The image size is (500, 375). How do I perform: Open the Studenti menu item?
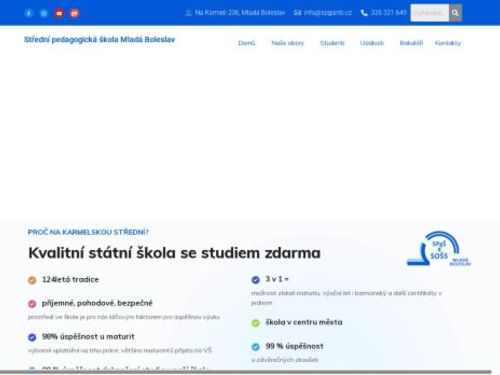(x=332, y=43)
